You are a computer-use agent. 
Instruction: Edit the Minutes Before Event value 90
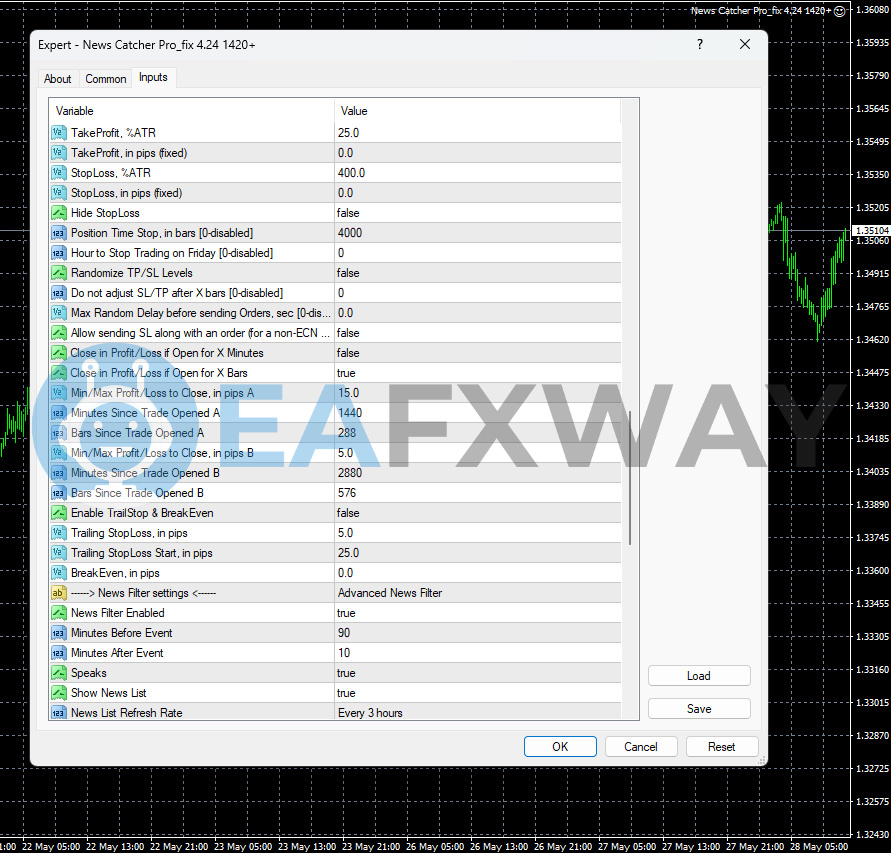click(x=477, y=633)
